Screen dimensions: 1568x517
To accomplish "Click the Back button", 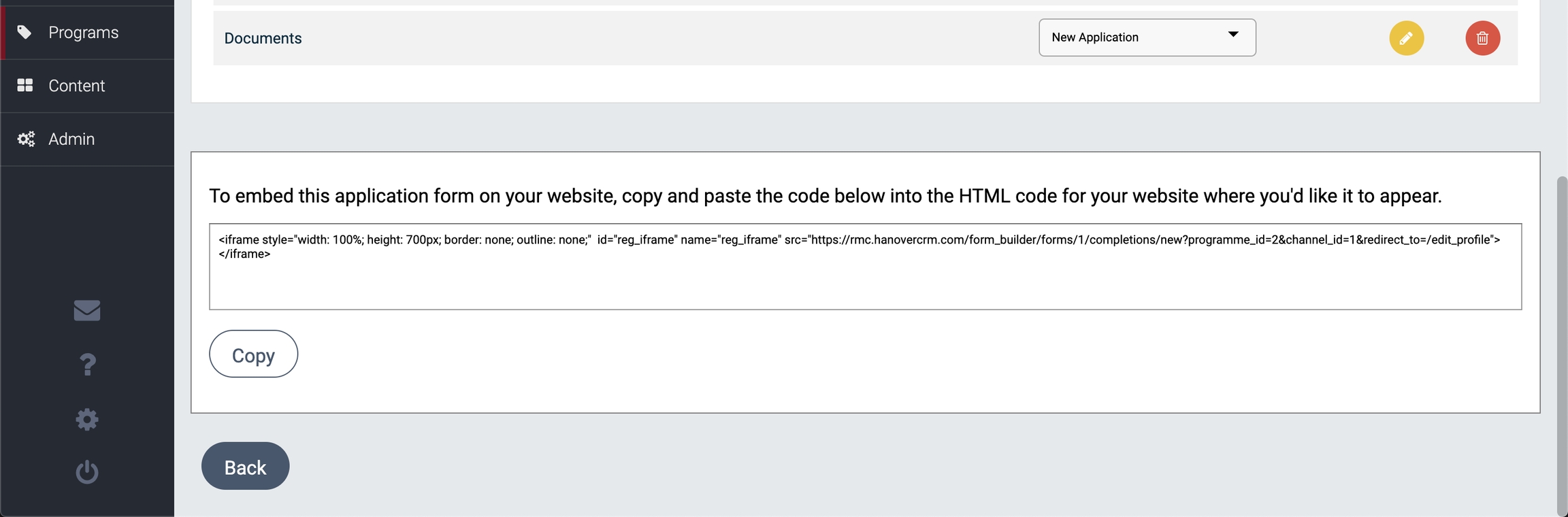I will (x=245, y=466).
